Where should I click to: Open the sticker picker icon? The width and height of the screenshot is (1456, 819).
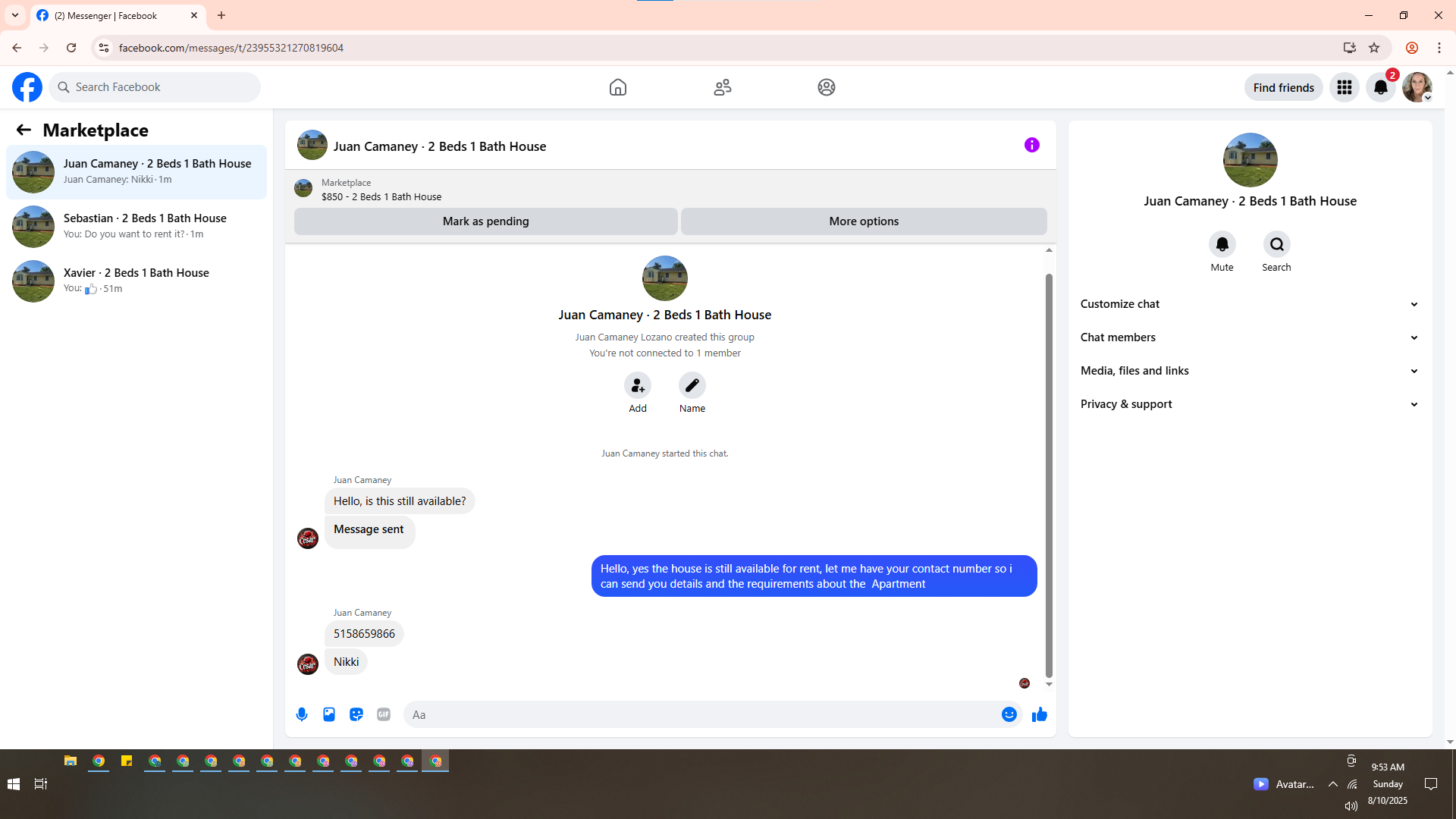tap(356, 714)
